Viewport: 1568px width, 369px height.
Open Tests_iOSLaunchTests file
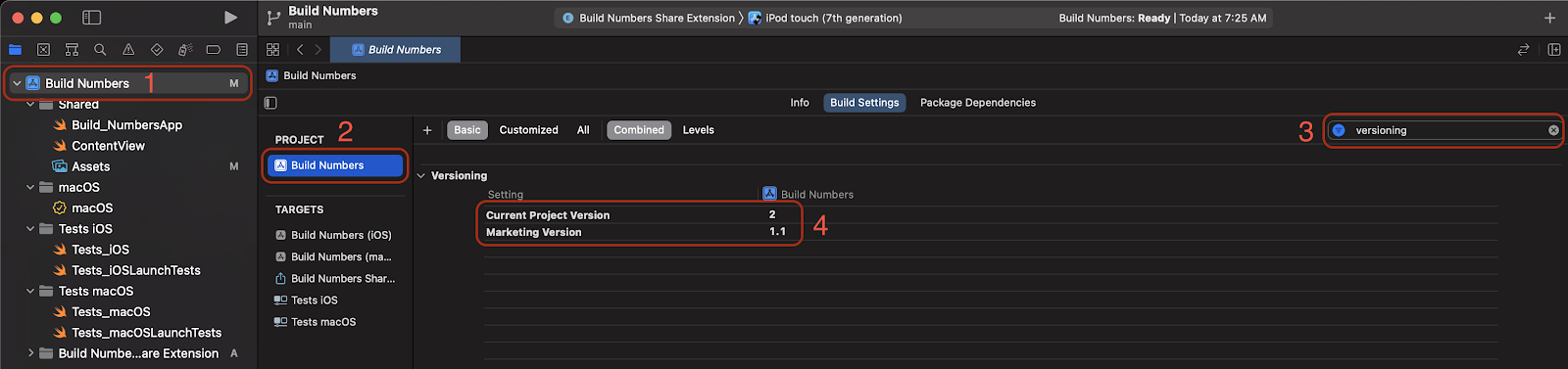[135, 270]
